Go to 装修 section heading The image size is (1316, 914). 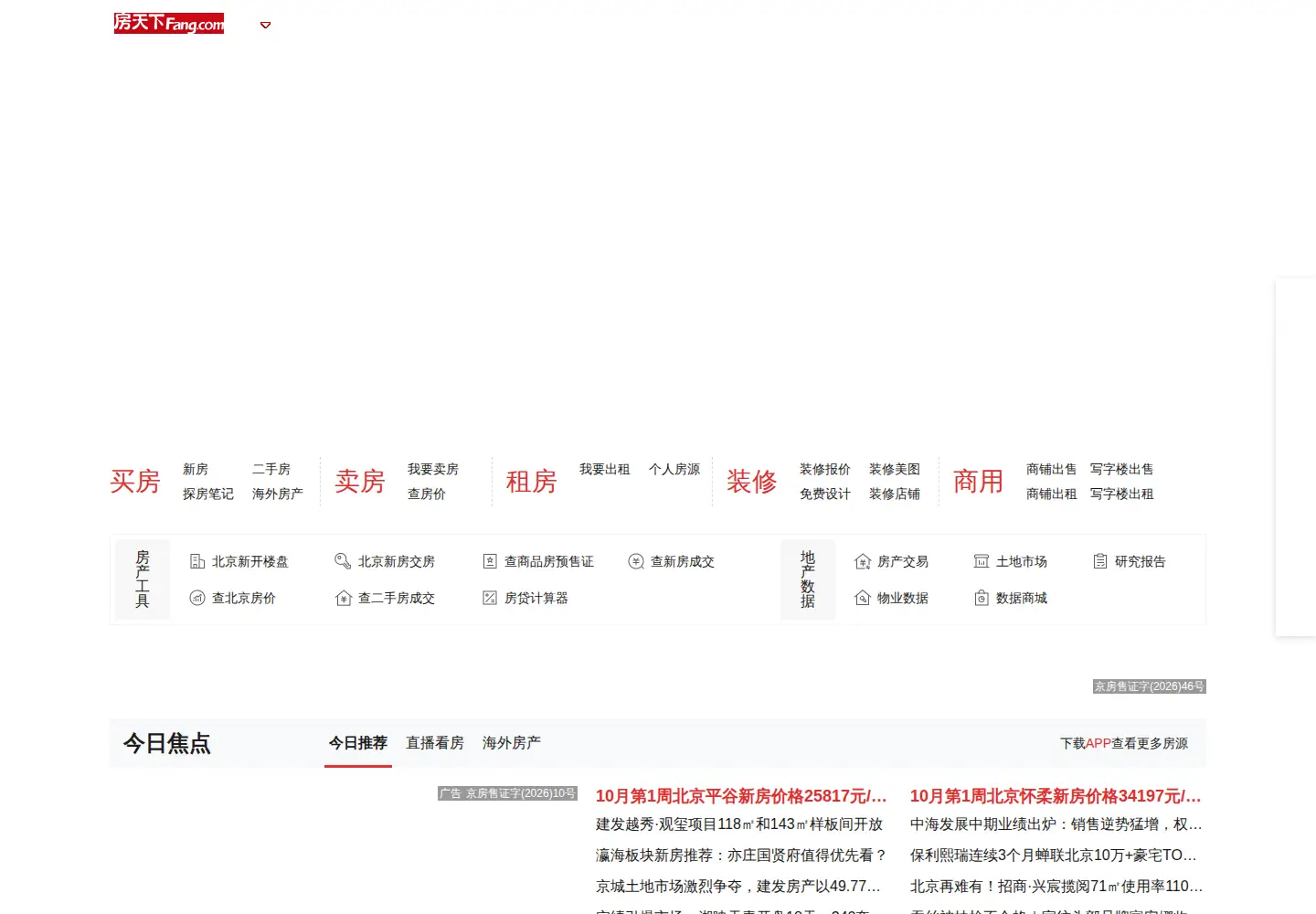point(752,482)
